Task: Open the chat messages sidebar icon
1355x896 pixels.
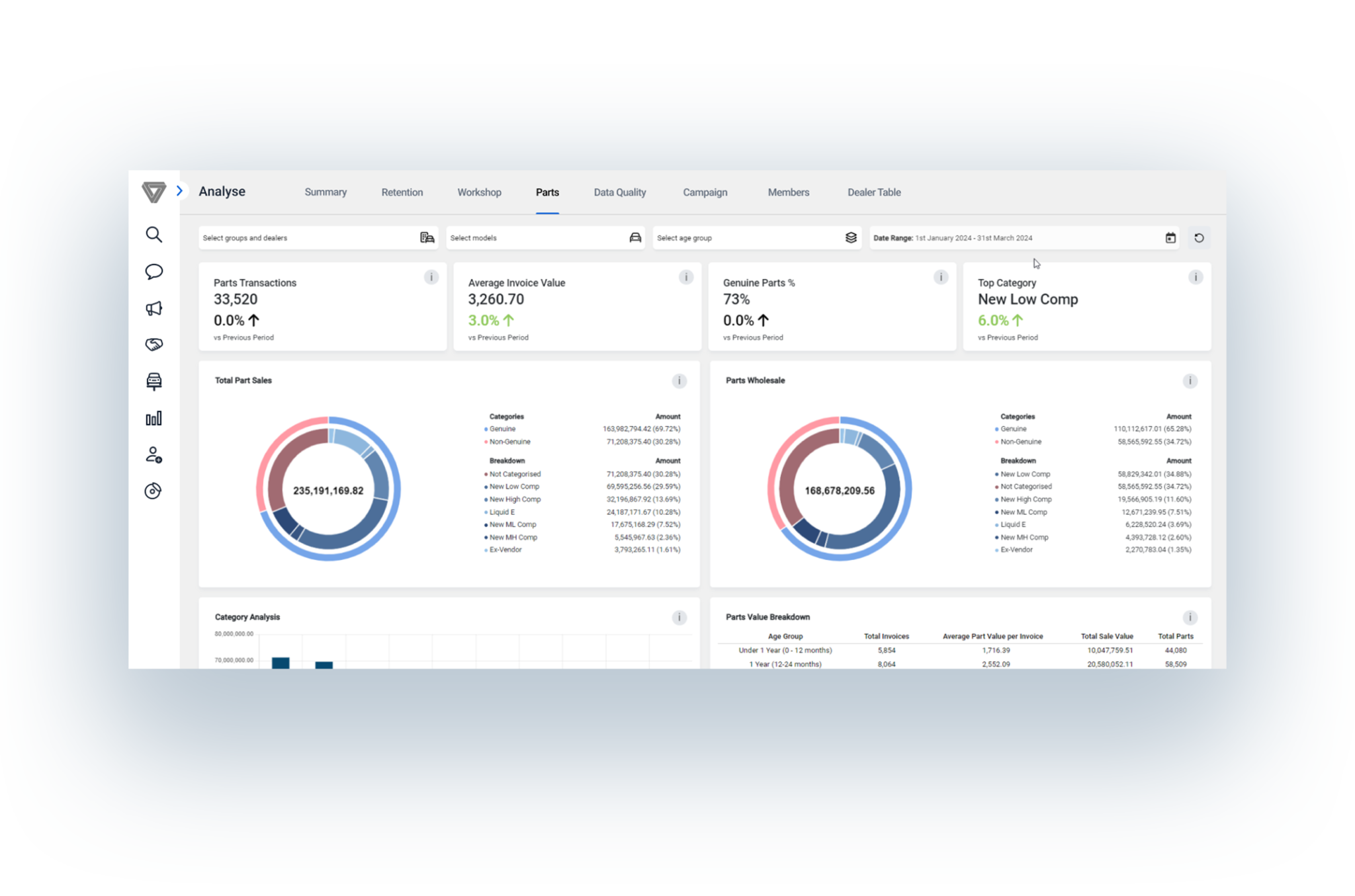Action: pyautogui.click(x=153, y=272)
